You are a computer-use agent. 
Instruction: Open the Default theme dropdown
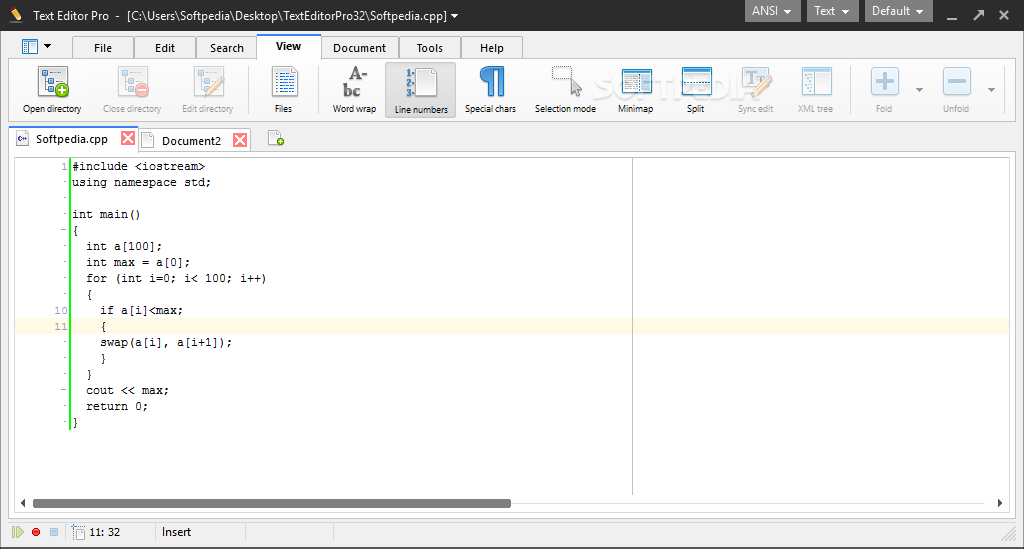[898, 11]
